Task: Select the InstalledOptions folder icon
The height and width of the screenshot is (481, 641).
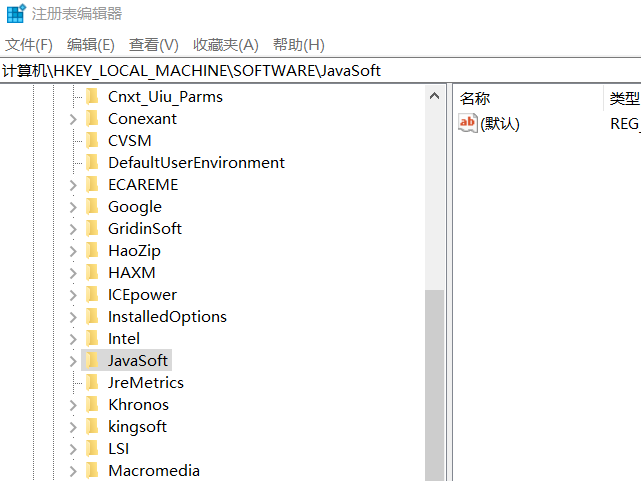Action: pyautogui.click(x=92, y=317)
